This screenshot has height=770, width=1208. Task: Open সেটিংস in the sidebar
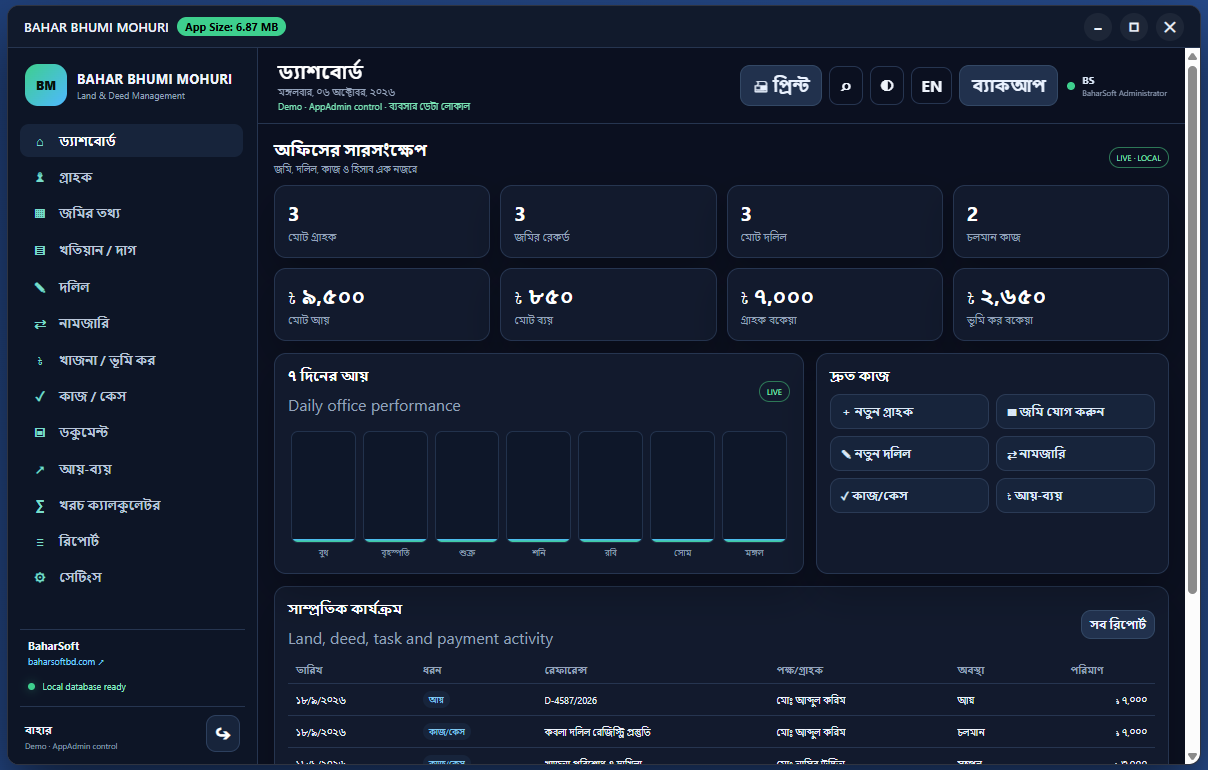coord(131,577)
